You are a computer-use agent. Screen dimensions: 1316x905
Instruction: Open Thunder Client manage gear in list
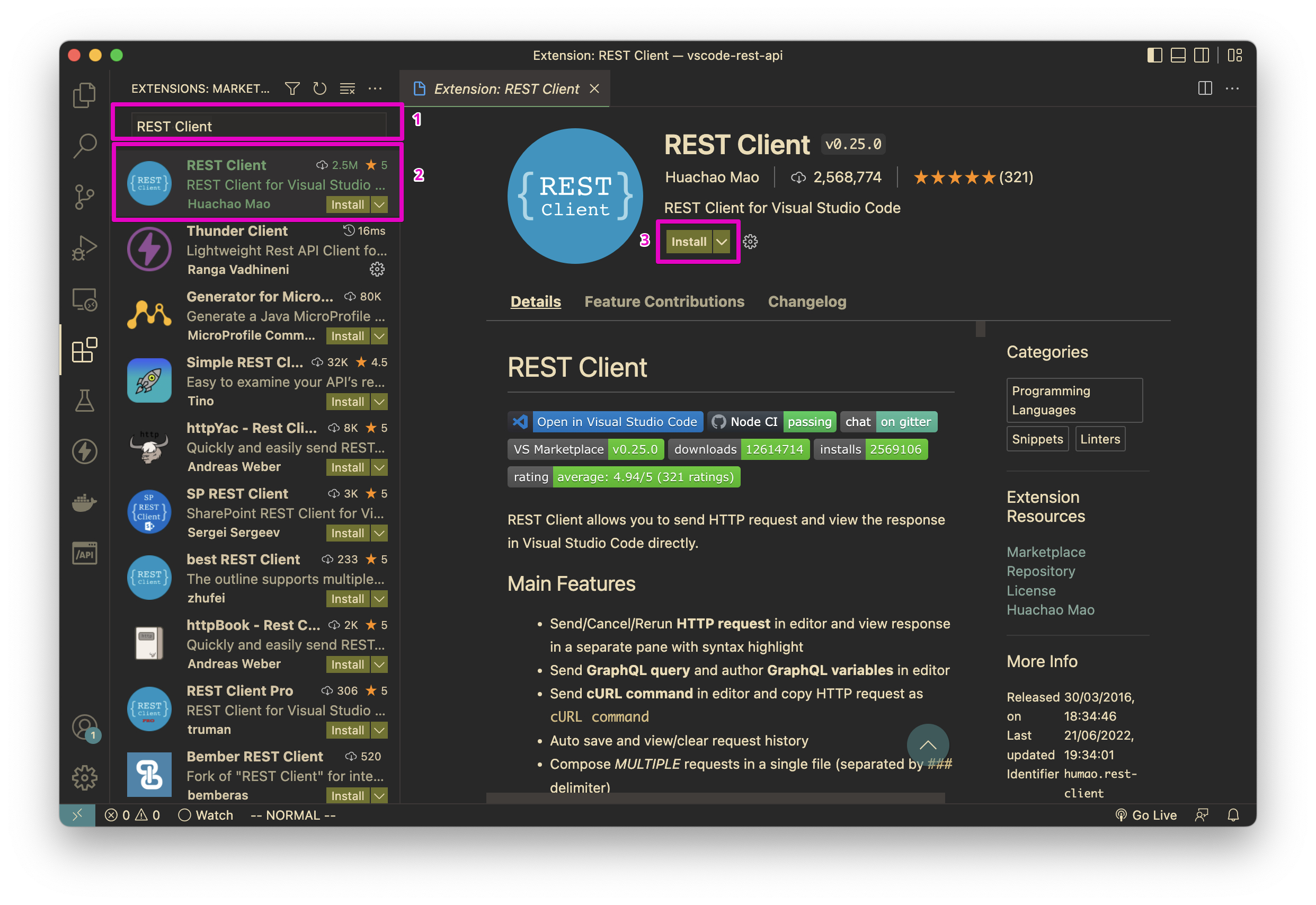coord(377,269)
